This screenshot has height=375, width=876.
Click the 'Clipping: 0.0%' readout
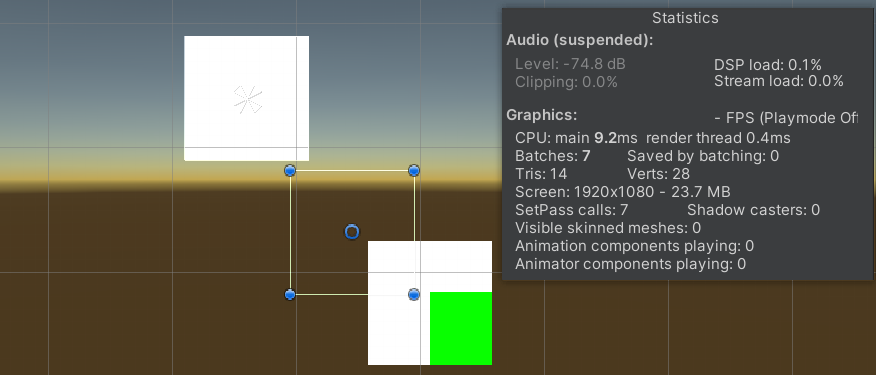click(x=566, y=82)
